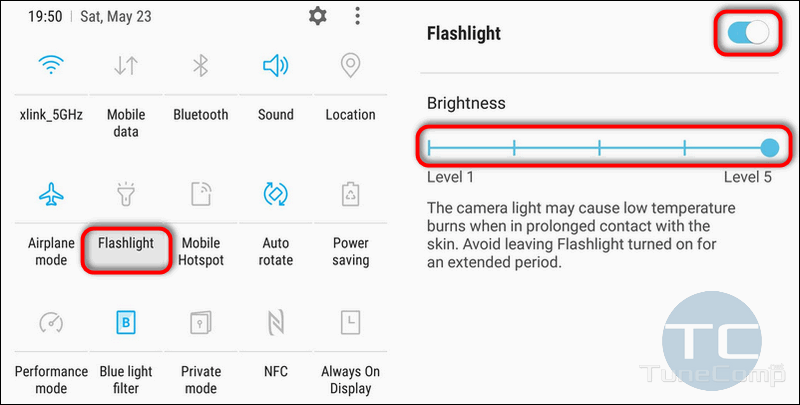Enable the NFC icon

(276, 322)
